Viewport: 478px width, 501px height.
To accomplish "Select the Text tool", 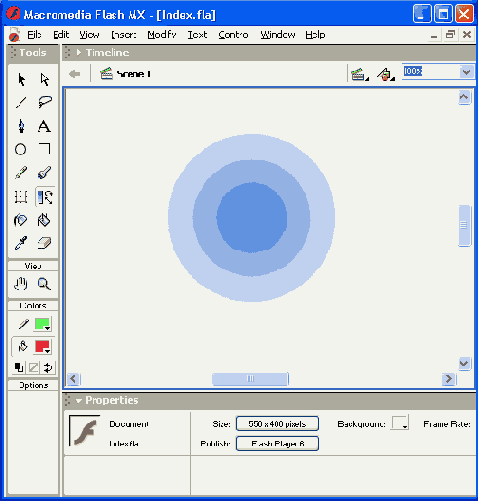I will (45, 126).
